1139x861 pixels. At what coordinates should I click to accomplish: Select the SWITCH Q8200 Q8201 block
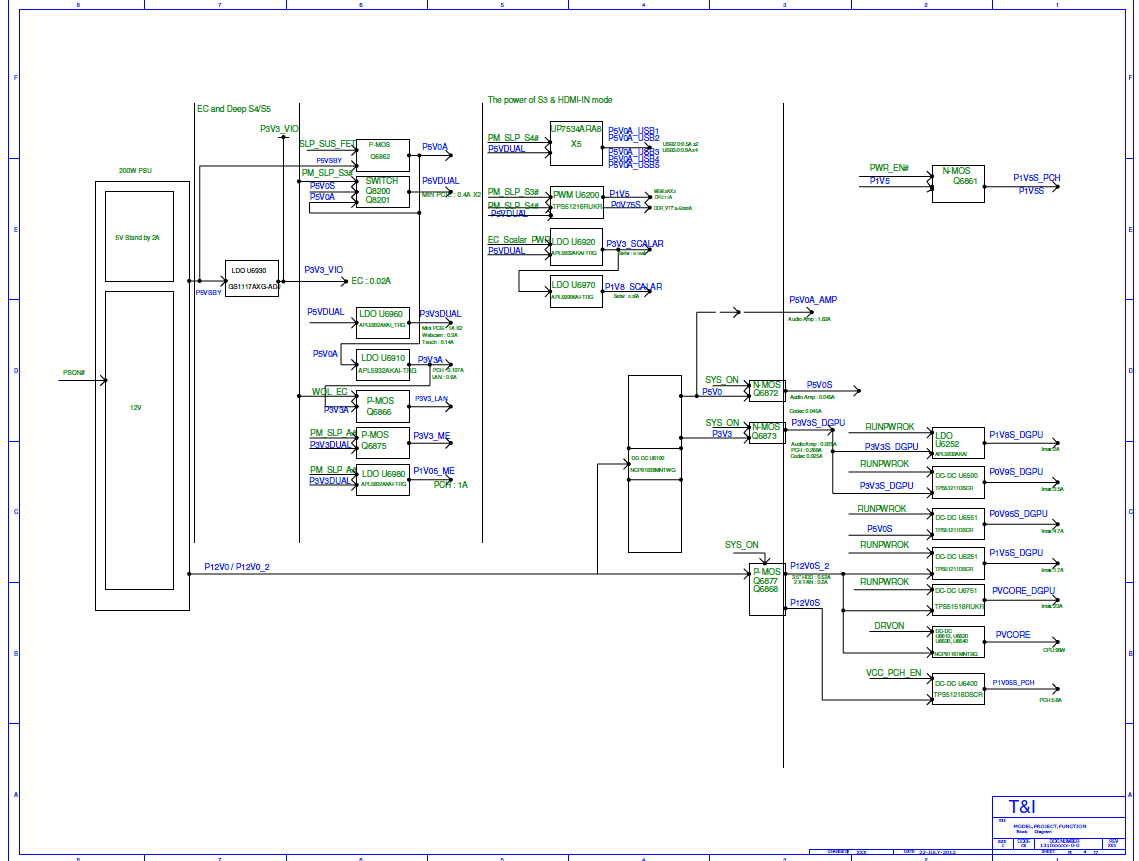(x=383, y=192)
